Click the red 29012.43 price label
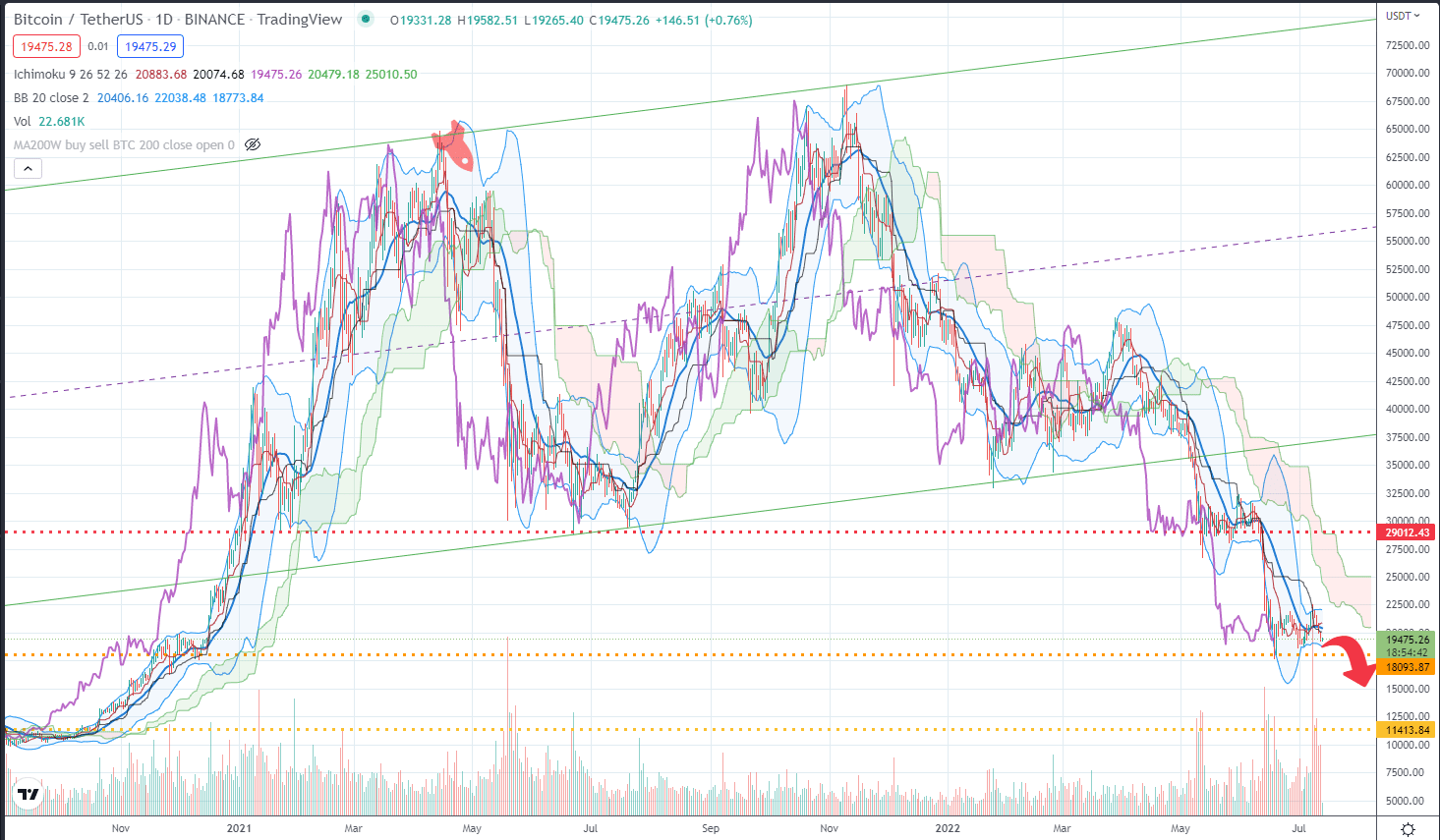Image resolution: width=1440 pixels, height=840 pixels. (x=1408, y=532)
